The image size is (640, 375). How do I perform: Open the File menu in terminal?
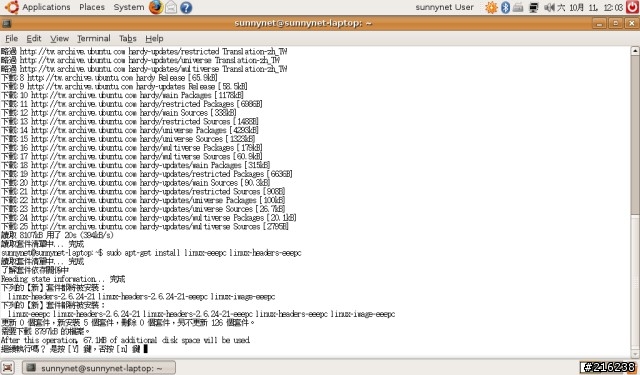coord(11,38)
